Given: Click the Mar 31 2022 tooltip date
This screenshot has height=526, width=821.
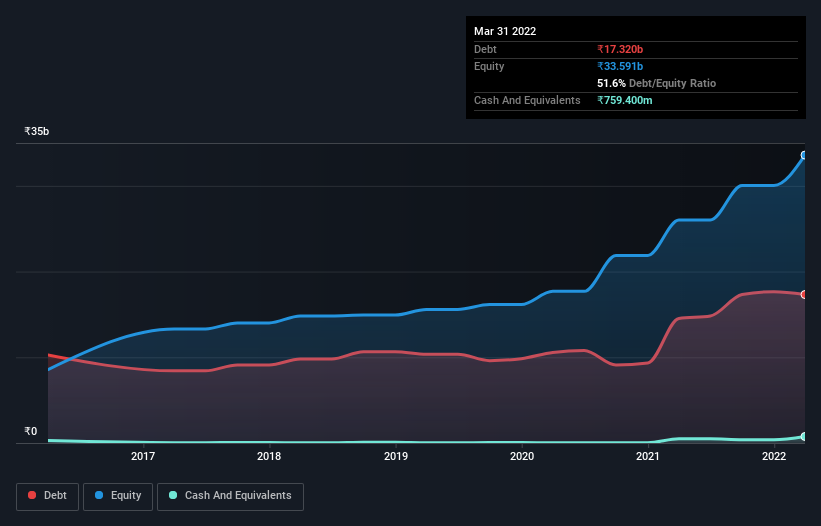Looking at the screenshot, I should [505, 31].
